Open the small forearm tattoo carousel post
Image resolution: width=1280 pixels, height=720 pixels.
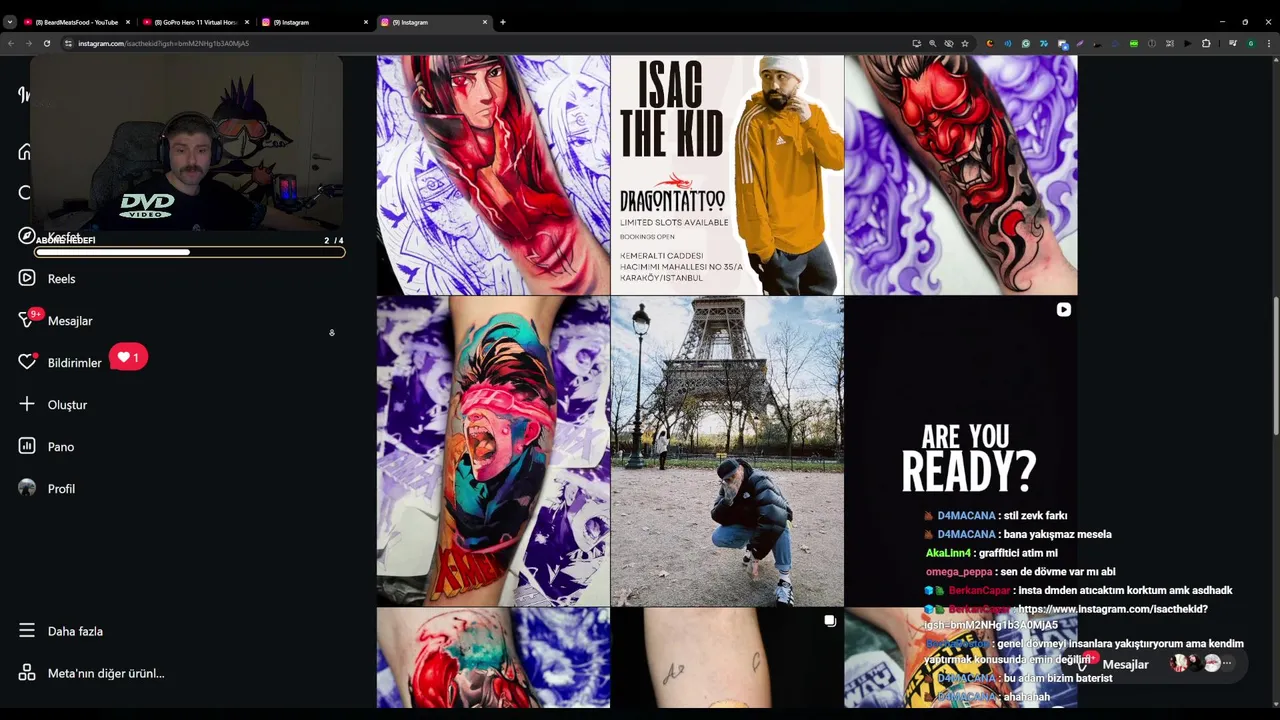727,658
